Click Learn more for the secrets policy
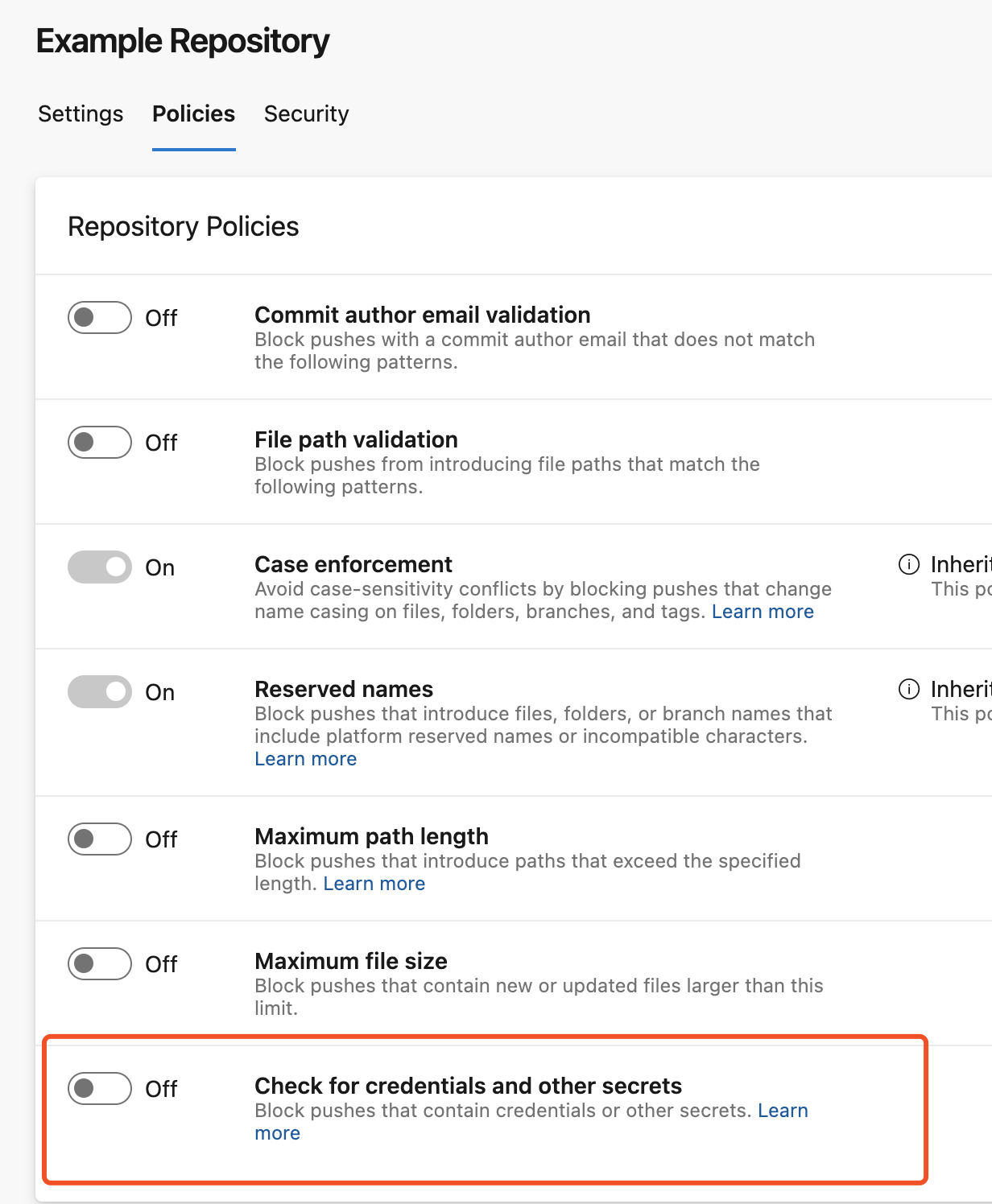 (783, 1111)
